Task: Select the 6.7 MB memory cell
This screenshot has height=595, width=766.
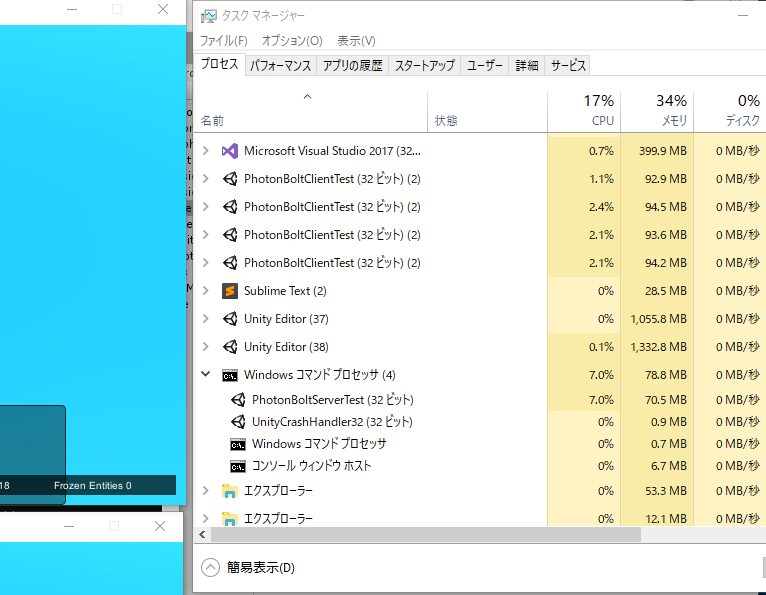Action: pos(658,466)
